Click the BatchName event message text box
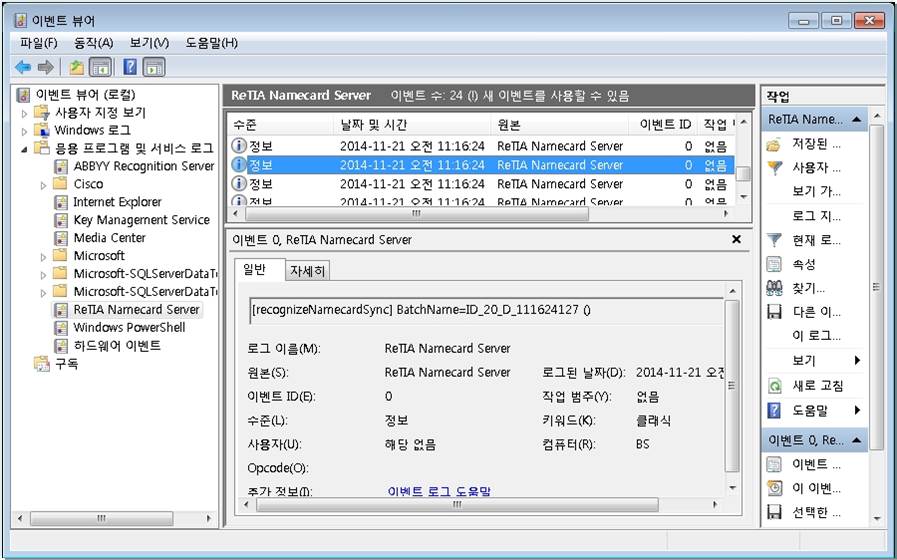897x560 pixels. pyautogui.click(x=486, y=310)
